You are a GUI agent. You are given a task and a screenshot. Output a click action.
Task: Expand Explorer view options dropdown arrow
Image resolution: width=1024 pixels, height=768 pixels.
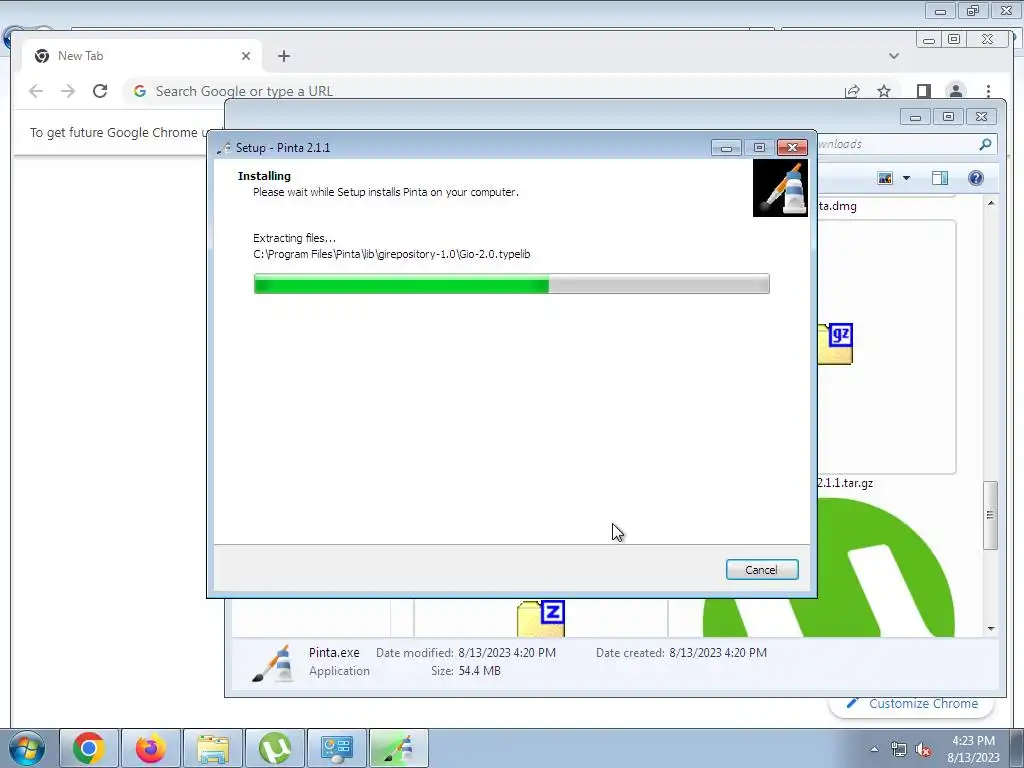pyautogui.click(x=906, y=178)
